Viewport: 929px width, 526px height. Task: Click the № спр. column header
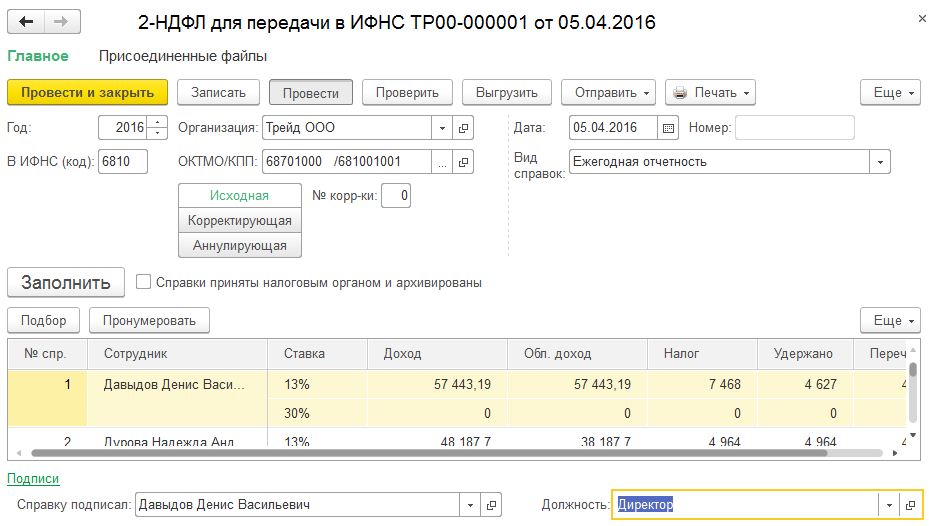point(47,354)
